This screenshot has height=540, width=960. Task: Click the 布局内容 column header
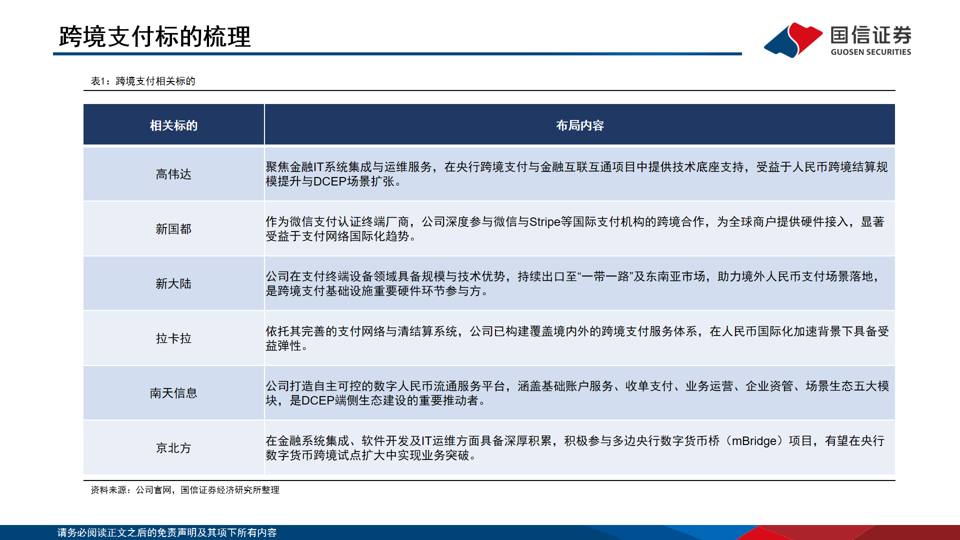coord(580,126)
